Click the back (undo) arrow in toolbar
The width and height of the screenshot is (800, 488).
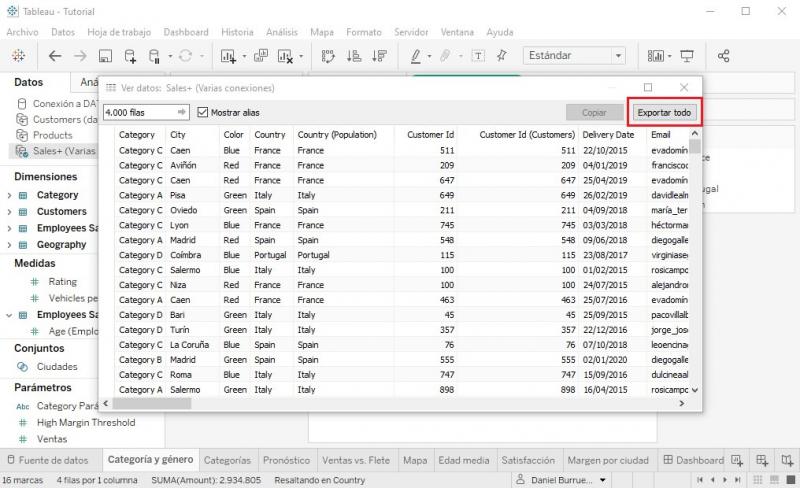[x=55, y=56]
